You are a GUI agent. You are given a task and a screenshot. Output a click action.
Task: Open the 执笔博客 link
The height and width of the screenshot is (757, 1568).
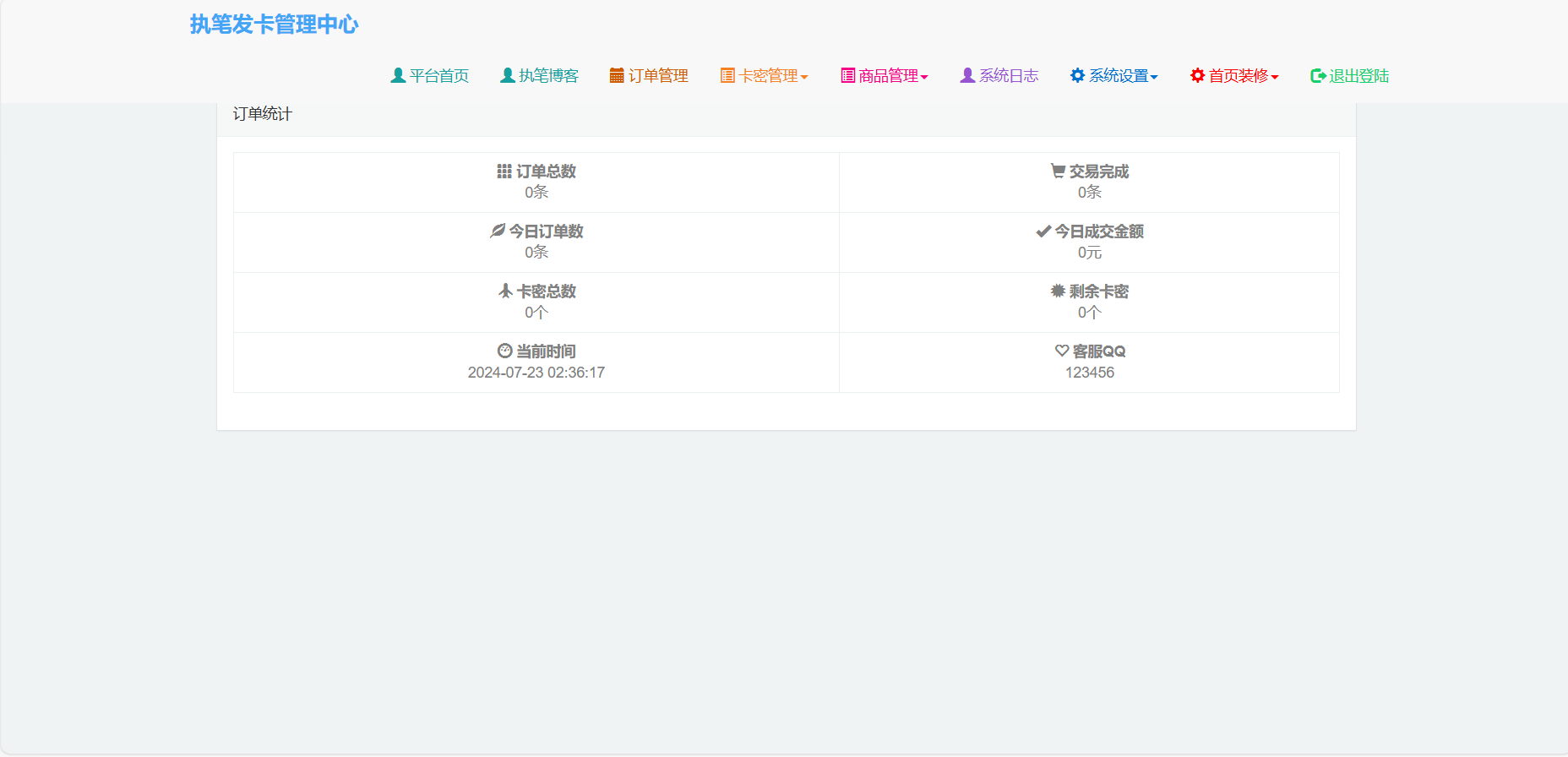tap(548, 76)
